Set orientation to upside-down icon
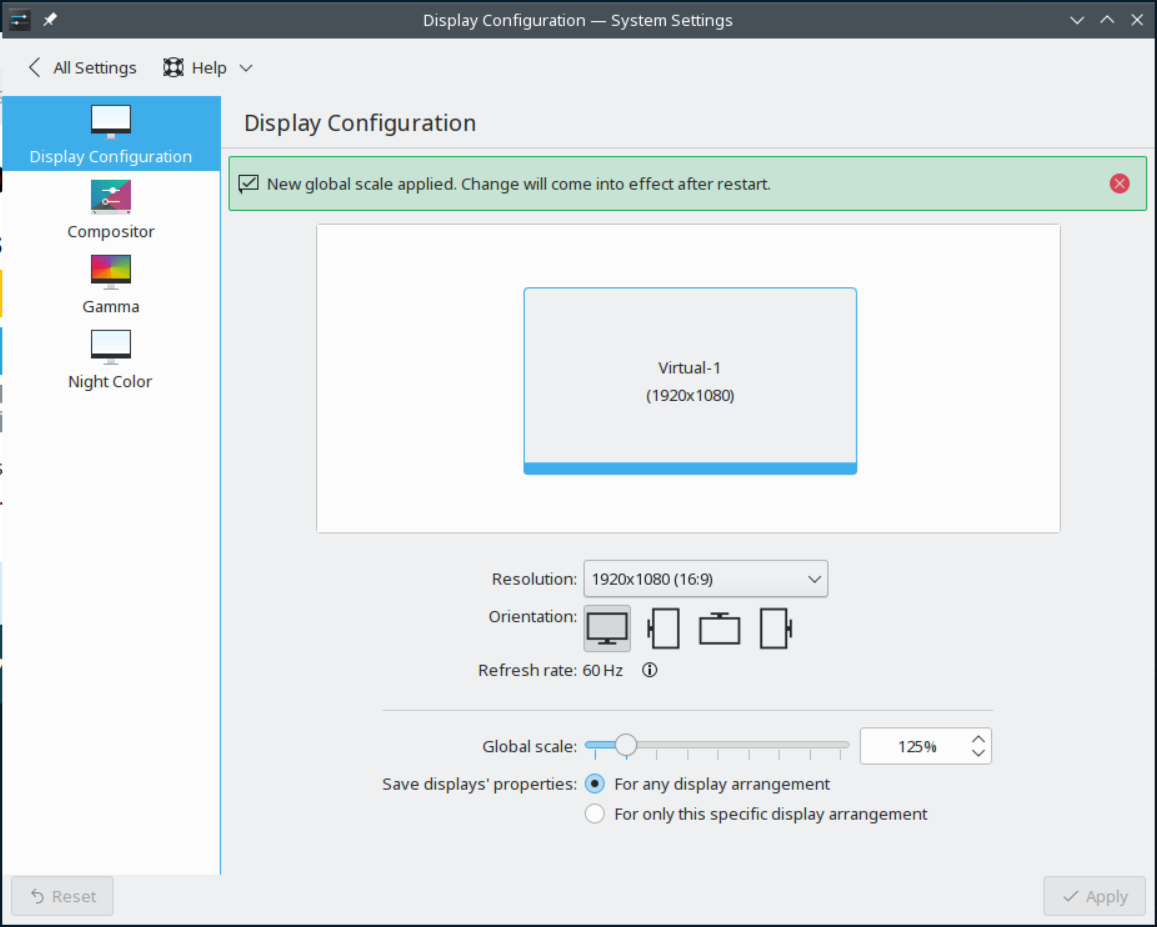 719,629
